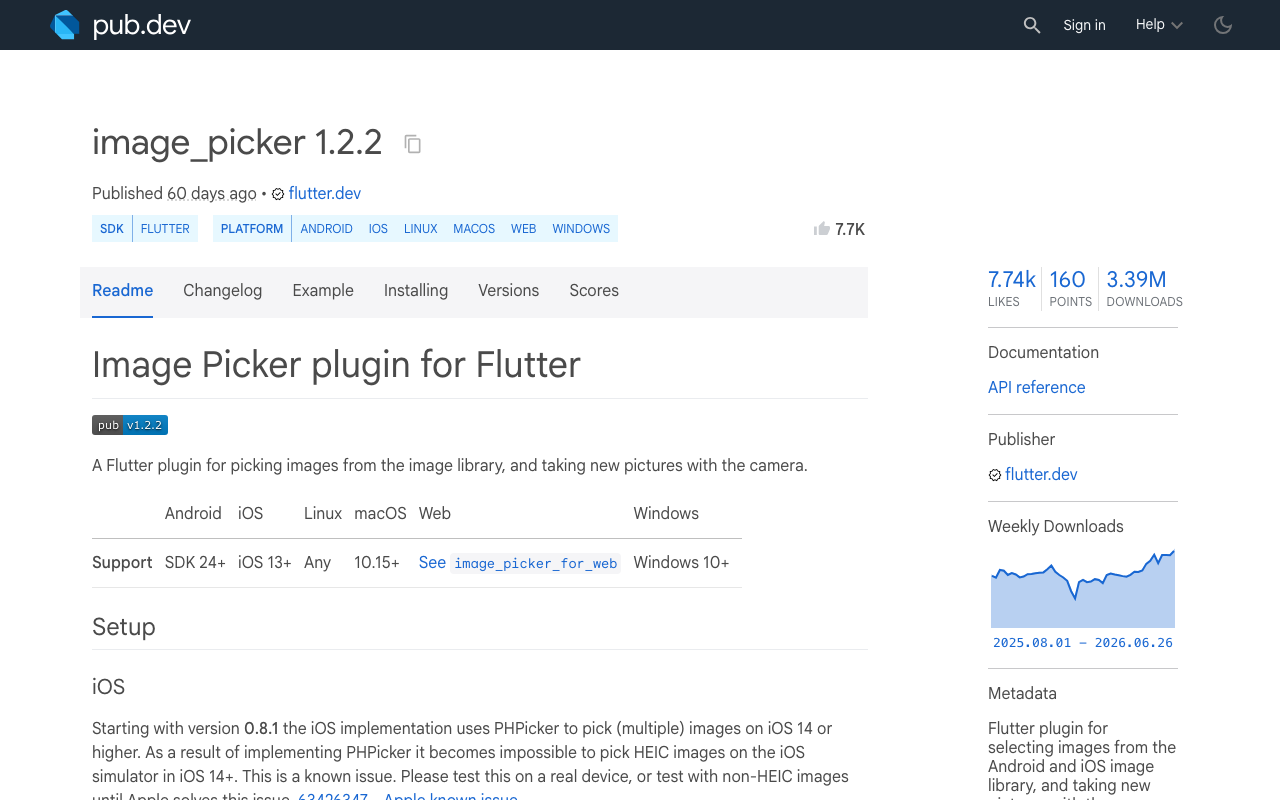Click the thumbs-up like icon
The image size is (1280, 800).
pos(822,229)
